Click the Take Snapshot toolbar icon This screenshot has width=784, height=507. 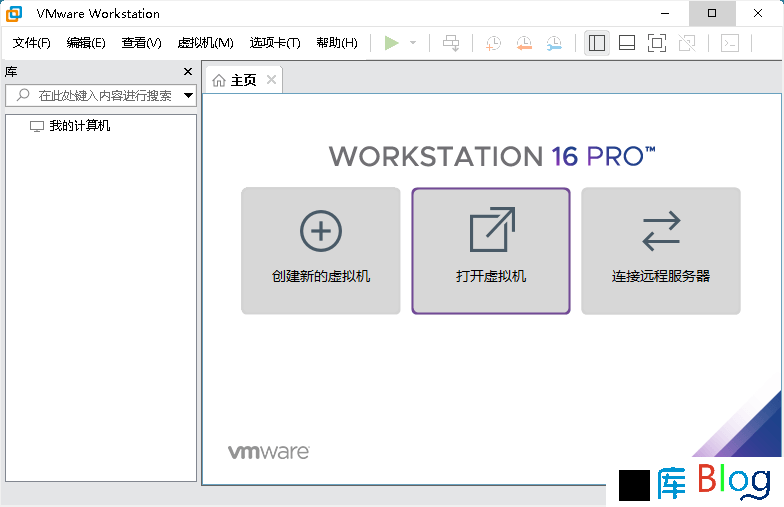[x=493, y=43]
